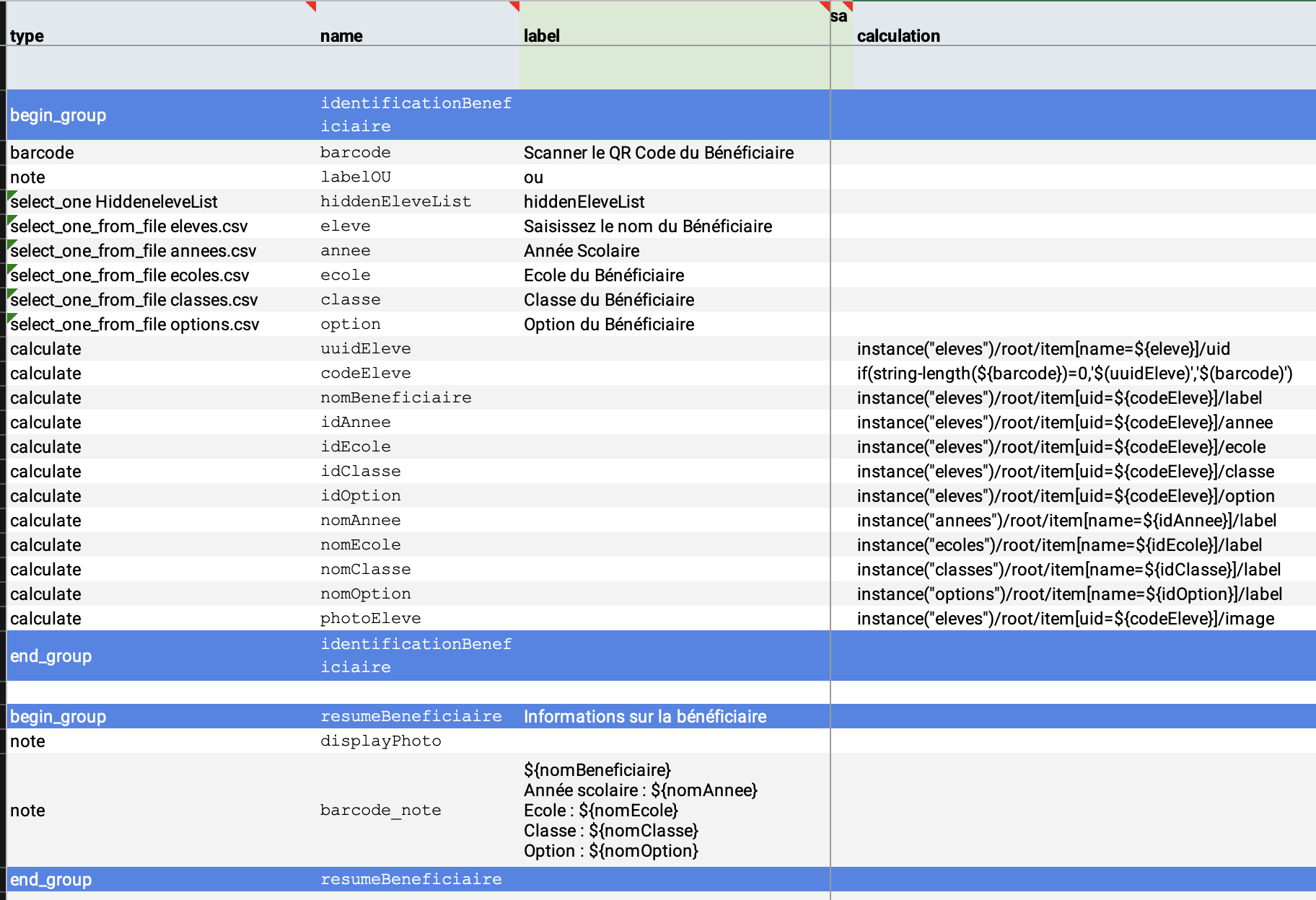Select calculation ending in '${codeEleve}]/classe'
Image resolution: width=1316 pixels, height=900 pixels.
1084,471
